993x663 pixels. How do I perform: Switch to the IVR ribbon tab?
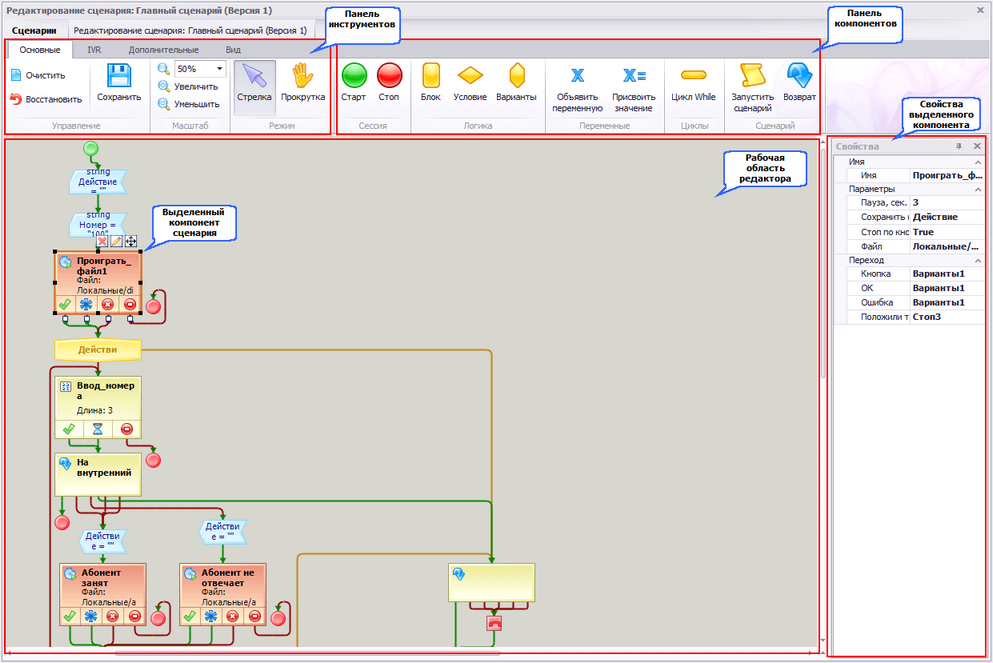[x=94, y=49]
